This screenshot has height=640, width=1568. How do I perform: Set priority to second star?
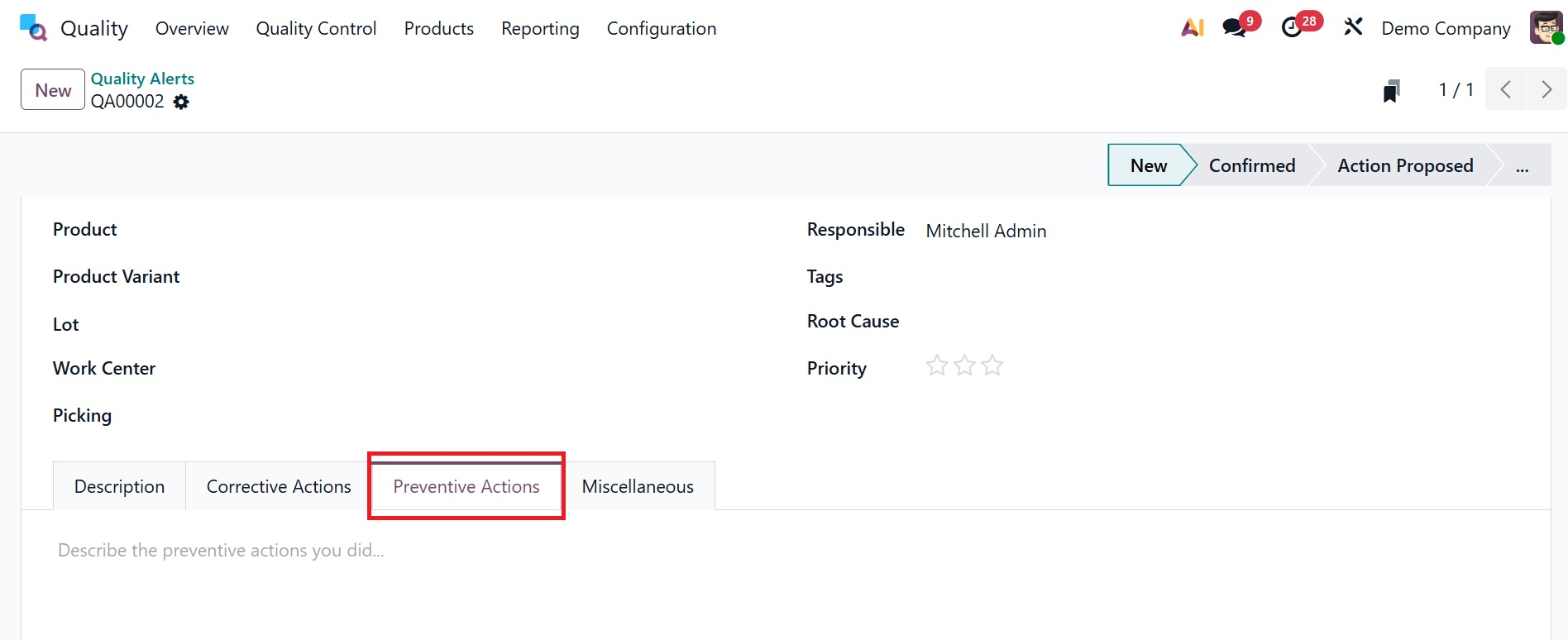pyautogui.click(x=964, y=365)
